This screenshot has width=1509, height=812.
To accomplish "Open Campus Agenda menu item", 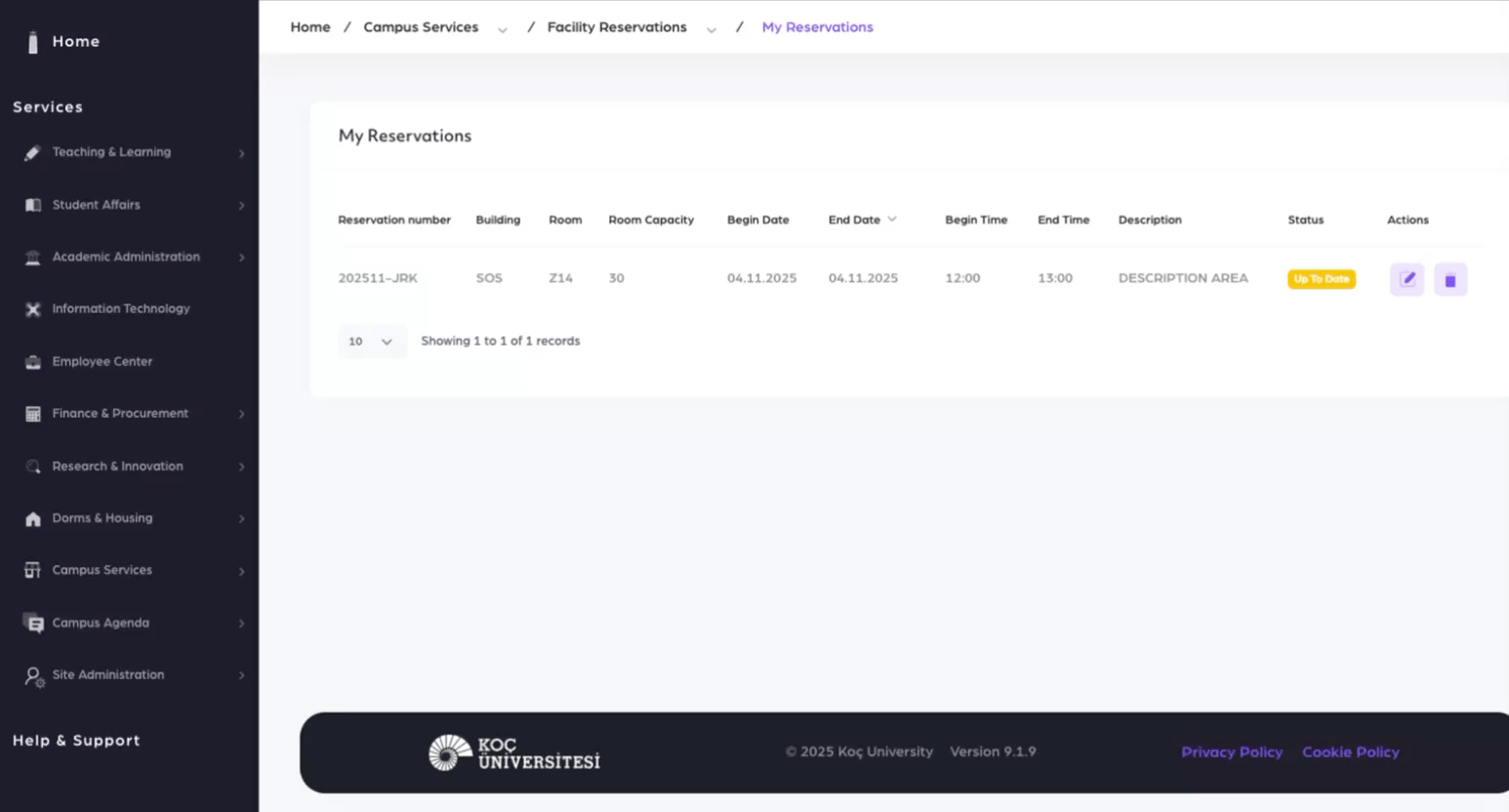I will click(x=101, y=623).
